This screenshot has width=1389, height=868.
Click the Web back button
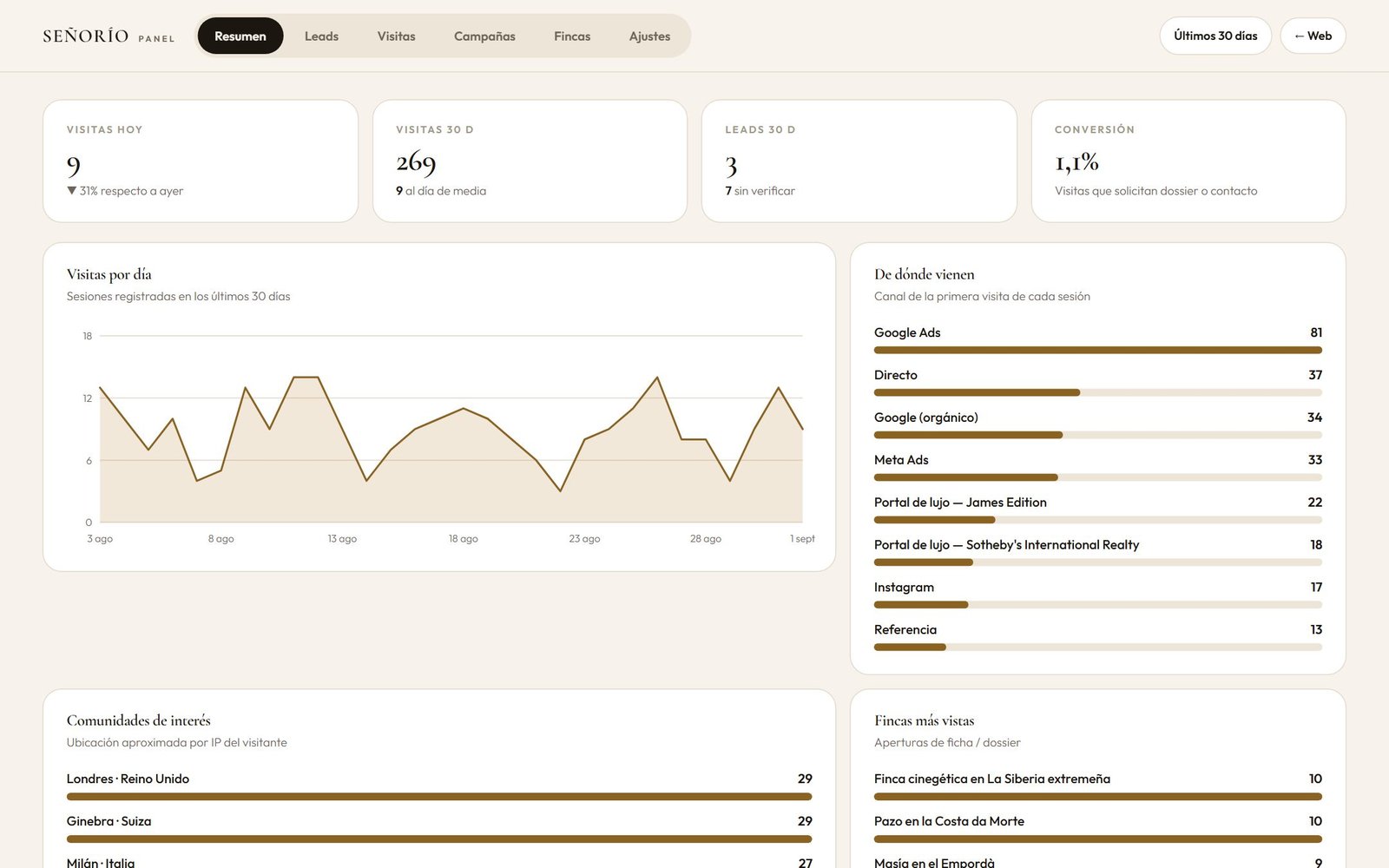coord(1313,36)
